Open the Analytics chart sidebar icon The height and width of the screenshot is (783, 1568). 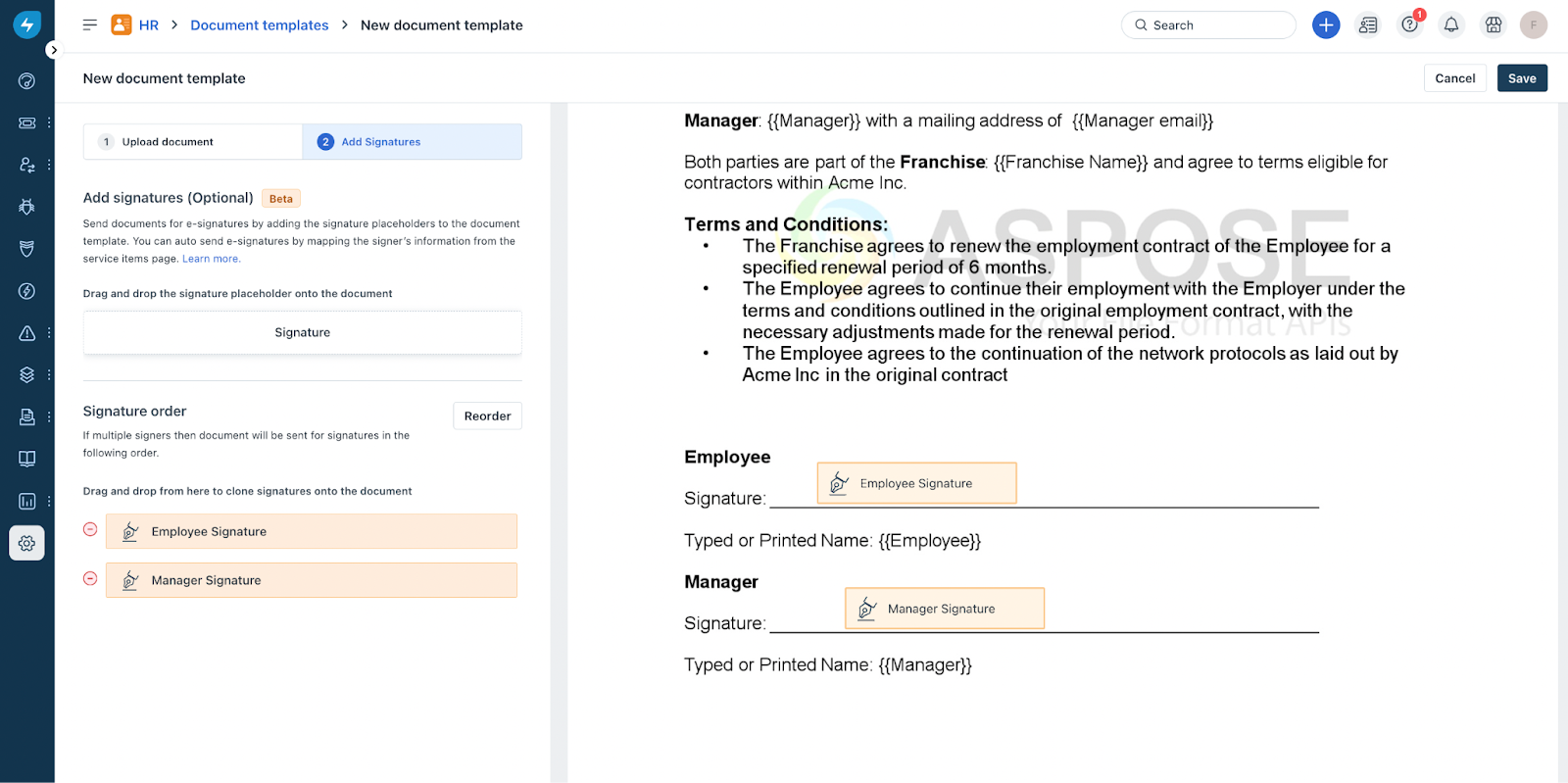click(x=26, y=501)
